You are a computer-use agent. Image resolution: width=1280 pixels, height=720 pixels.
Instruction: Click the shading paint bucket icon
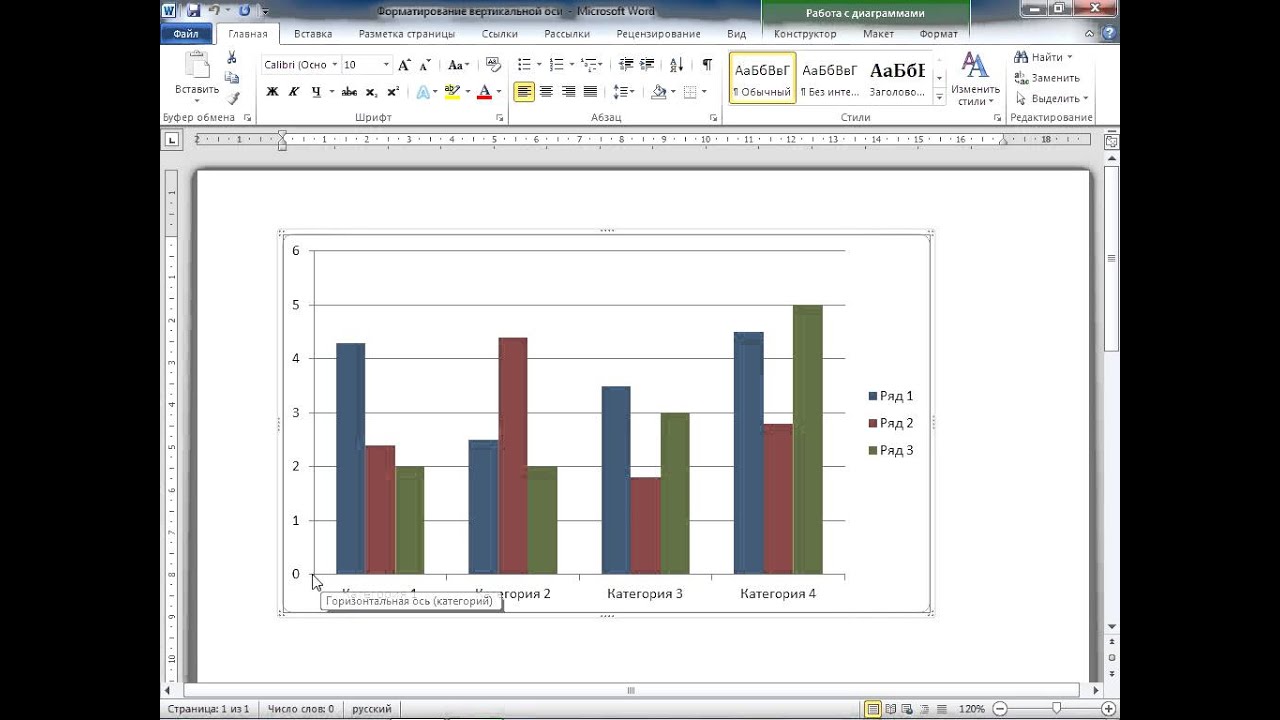(x=659, y=92)
